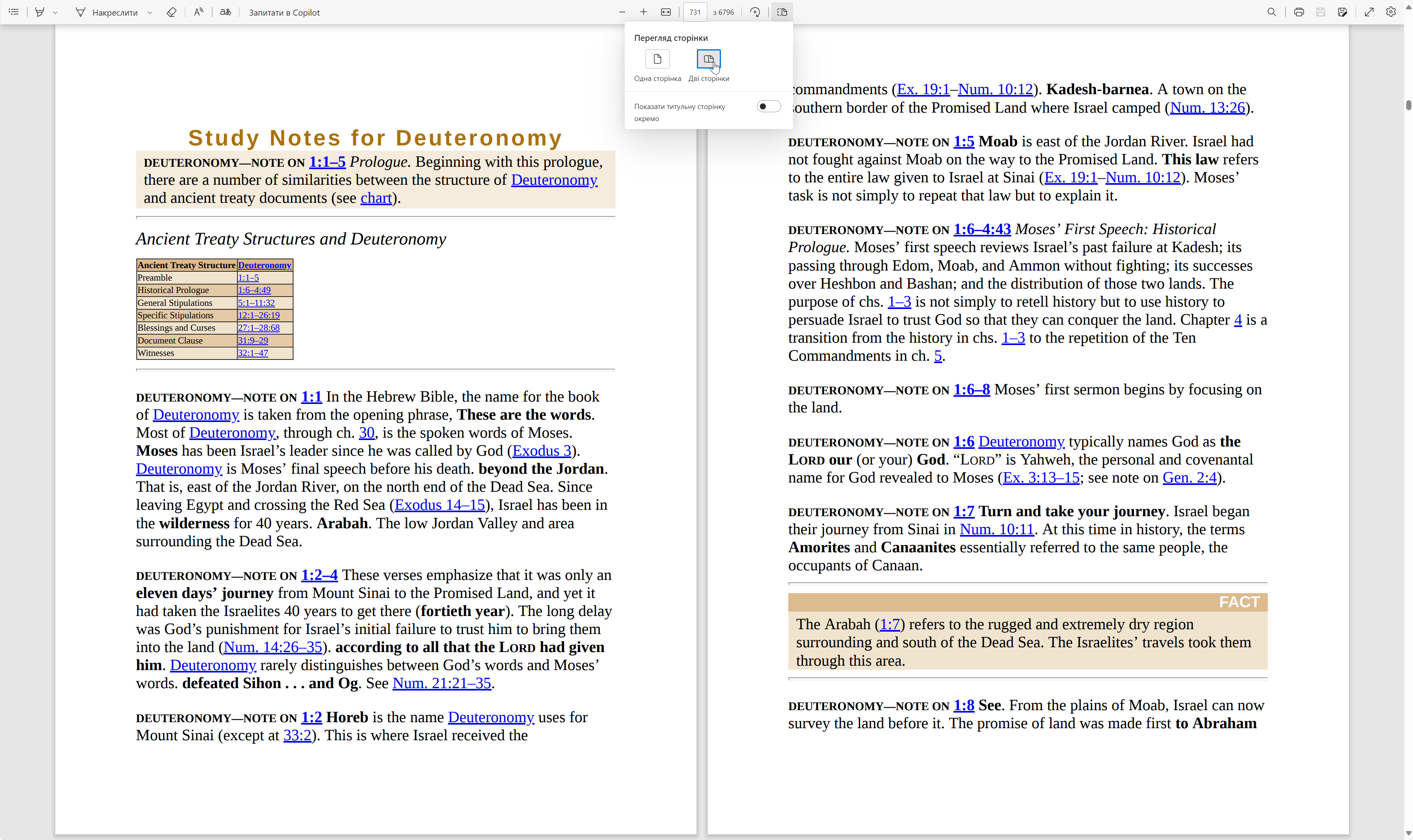Start Read aloud
Image resolution: width=1413 pixels, height=840 pixels.
198,12
